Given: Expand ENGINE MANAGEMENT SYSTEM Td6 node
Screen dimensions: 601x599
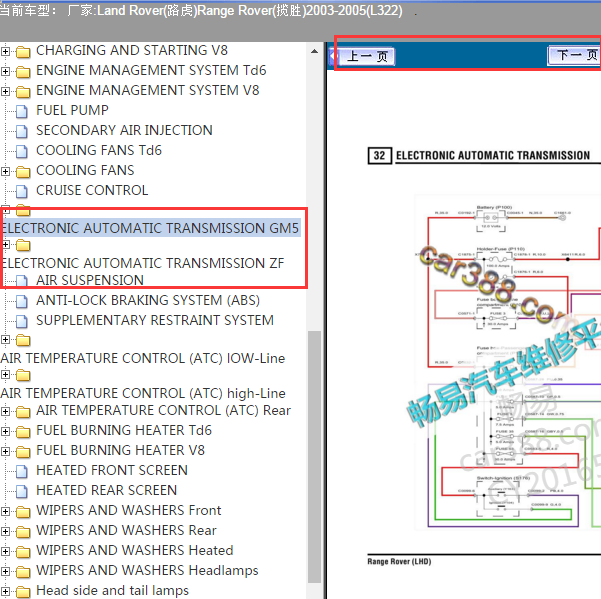Looking at the screenshot, I should pos(5,71).
